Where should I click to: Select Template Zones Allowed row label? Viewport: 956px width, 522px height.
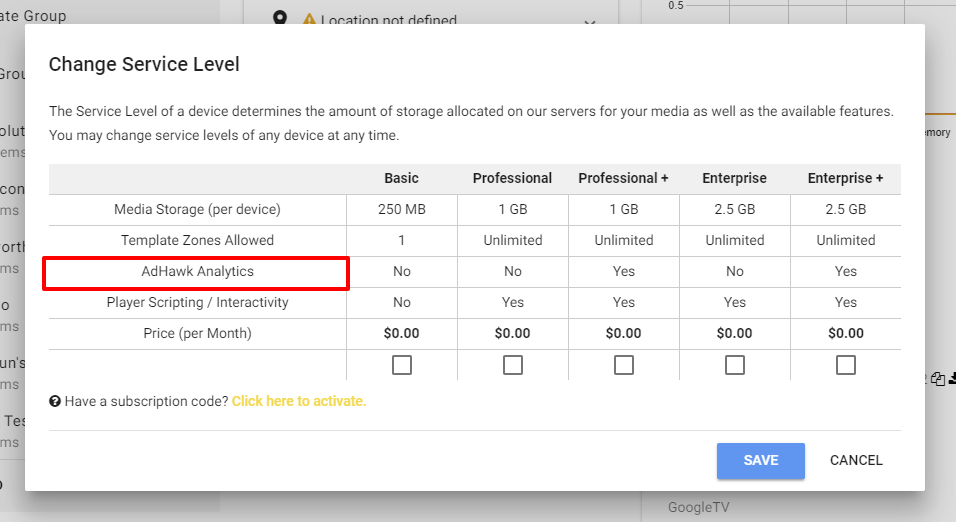point(198,240)
